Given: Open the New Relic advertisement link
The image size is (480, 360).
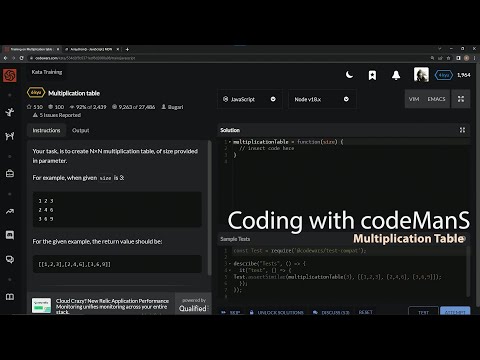Looking at the screenshot, I should [112, 306].
